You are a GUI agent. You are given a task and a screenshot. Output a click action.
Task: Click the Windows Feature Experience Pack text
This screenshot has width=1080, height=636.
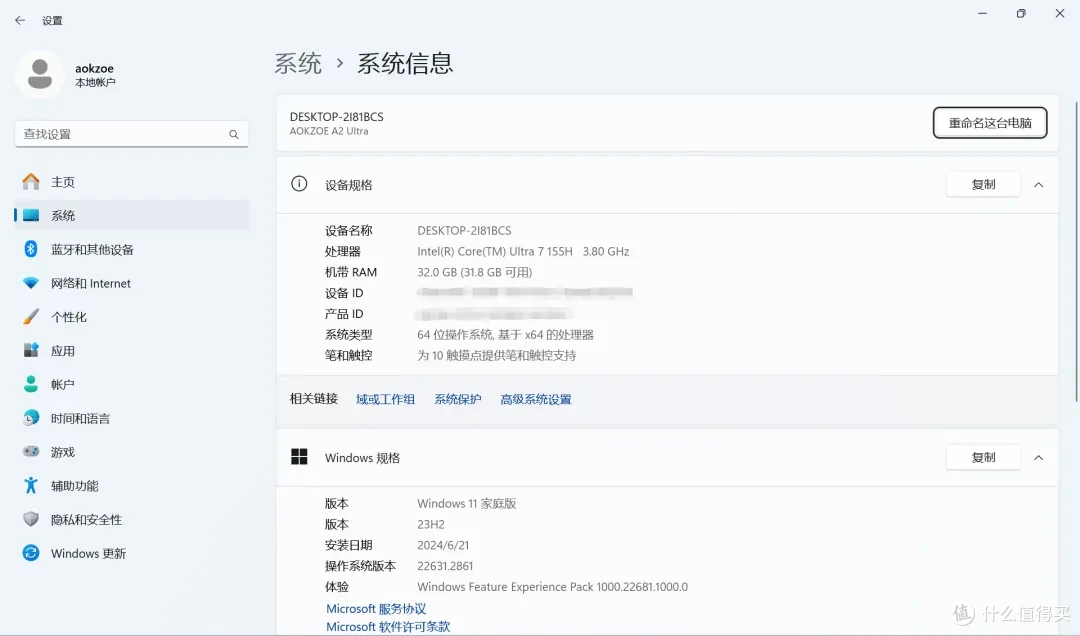552,587
